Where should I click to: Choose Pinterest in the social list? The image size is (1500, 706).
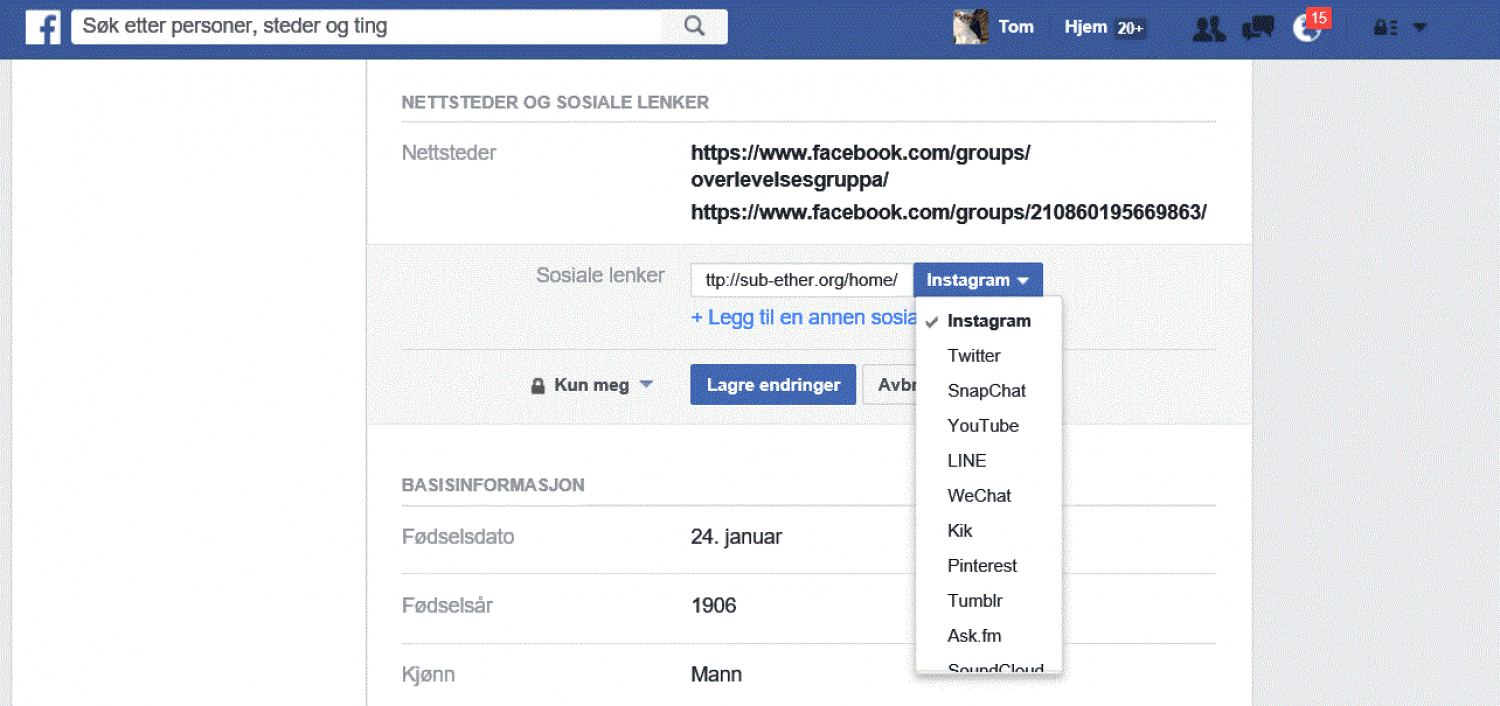[x=982, y=566]
